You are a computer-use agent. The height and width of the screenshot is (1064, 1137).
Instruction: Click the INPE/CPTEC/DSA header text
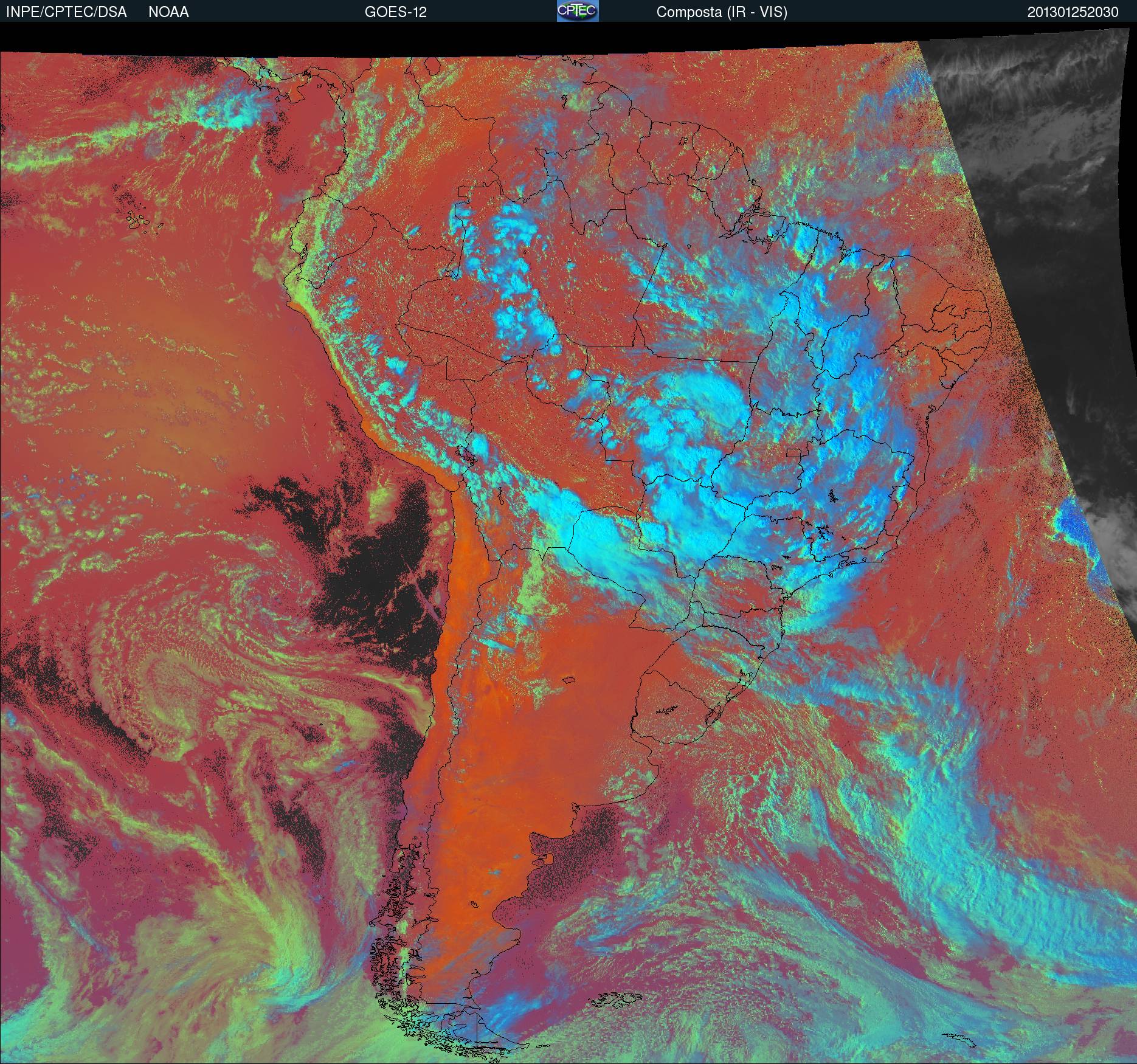pyautogui.click(x=66, y=12)
